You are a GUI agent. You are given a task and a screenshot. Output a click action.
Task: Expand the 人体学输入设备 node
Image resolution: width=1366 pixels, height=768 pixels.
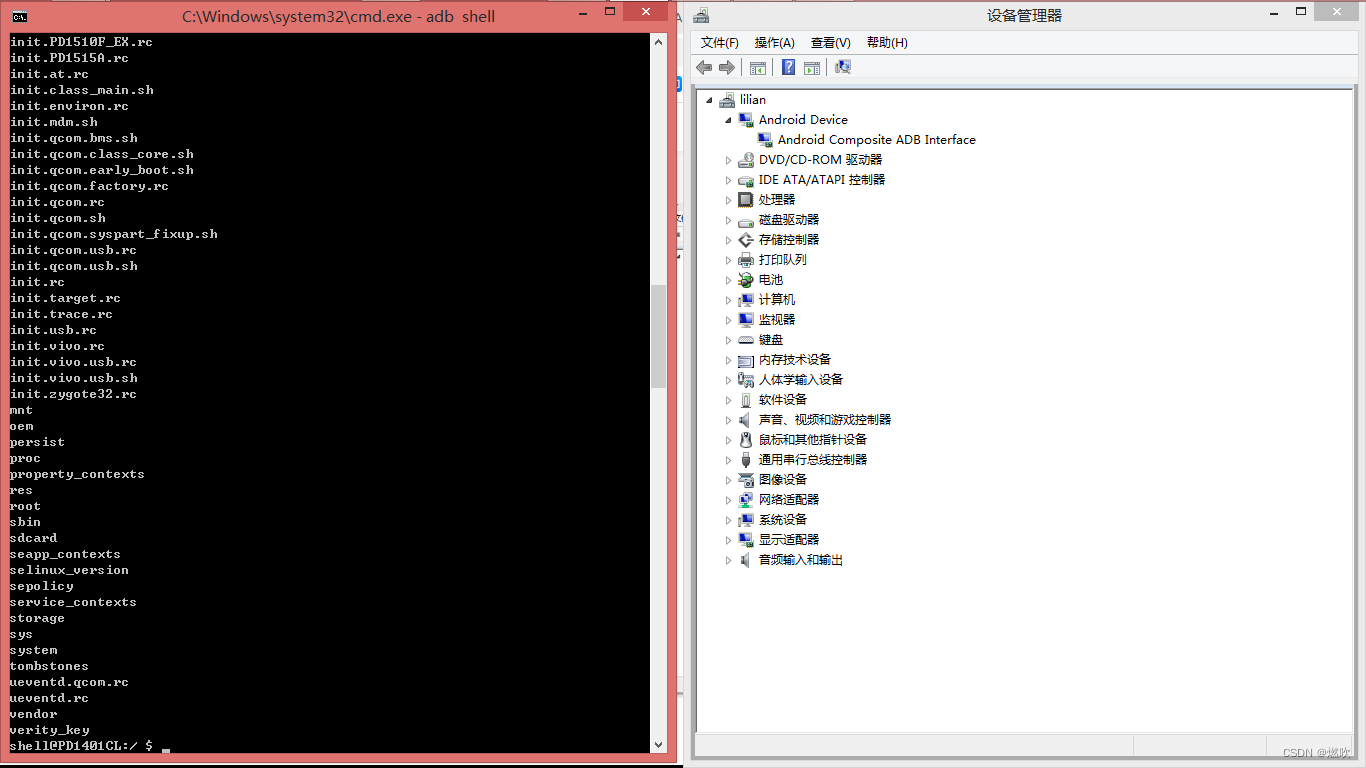(x=729, y=380)
